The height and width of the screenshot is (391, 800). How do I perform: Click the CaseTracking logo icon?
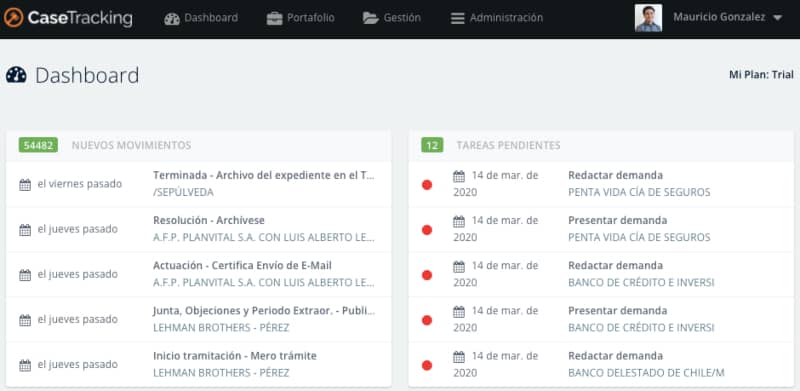coord(13,18)
